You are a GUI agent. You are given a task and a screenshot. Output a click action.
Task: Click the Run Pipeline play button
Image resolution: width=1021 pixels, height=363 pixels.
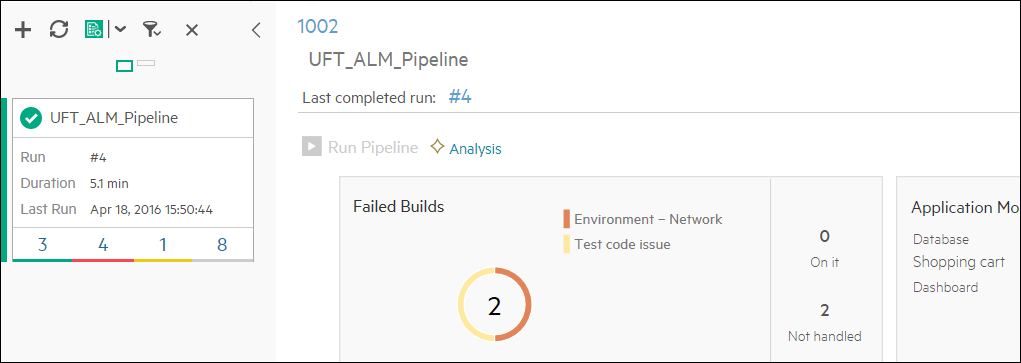tap(312, 147)
